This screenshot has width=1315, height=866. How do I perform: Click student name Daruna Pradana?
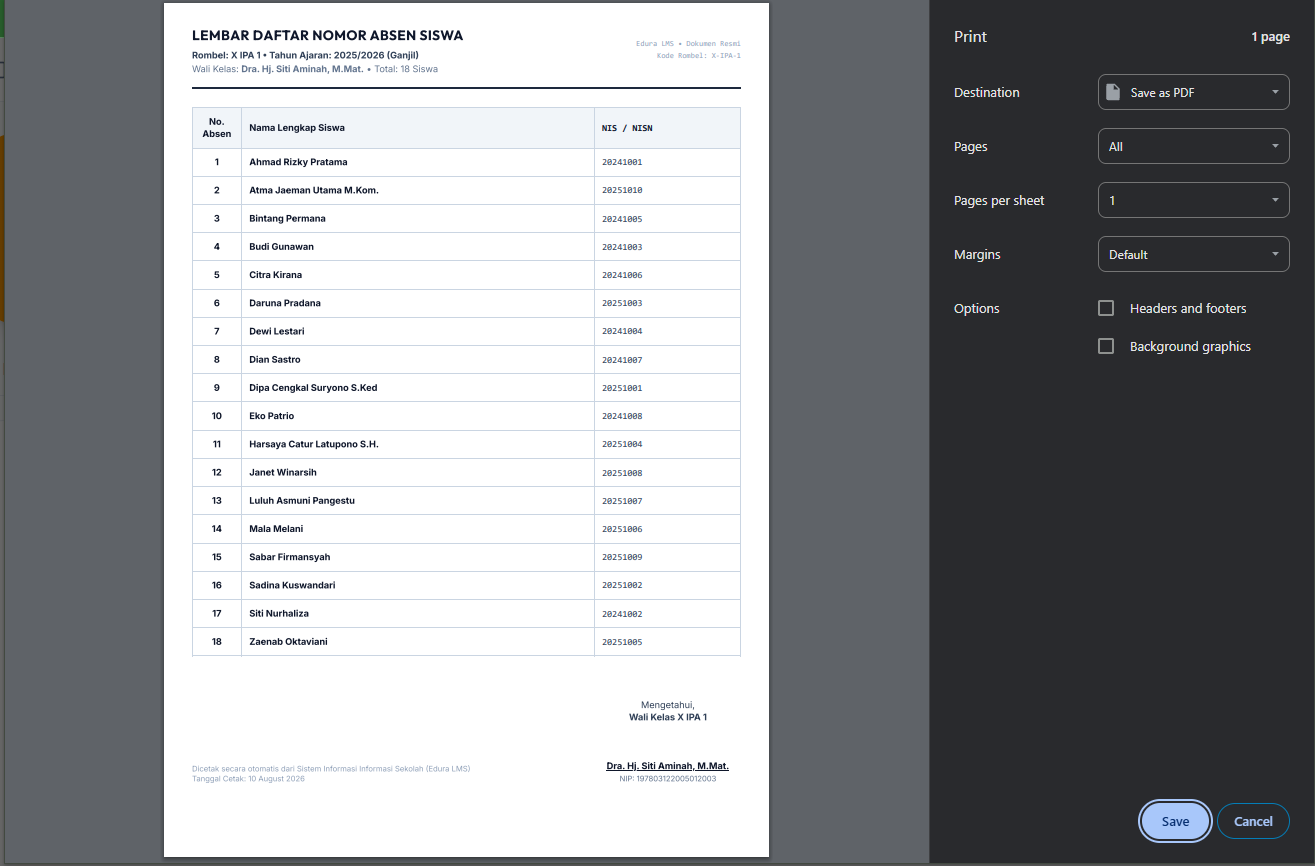(x=285, y=303)
